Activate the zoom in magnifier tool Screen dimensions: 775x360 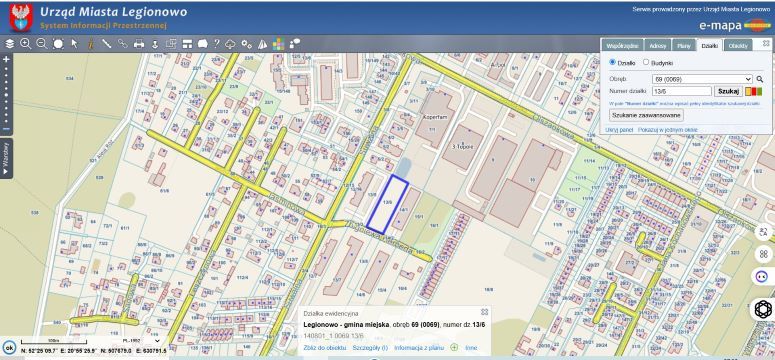pos(26,44)
